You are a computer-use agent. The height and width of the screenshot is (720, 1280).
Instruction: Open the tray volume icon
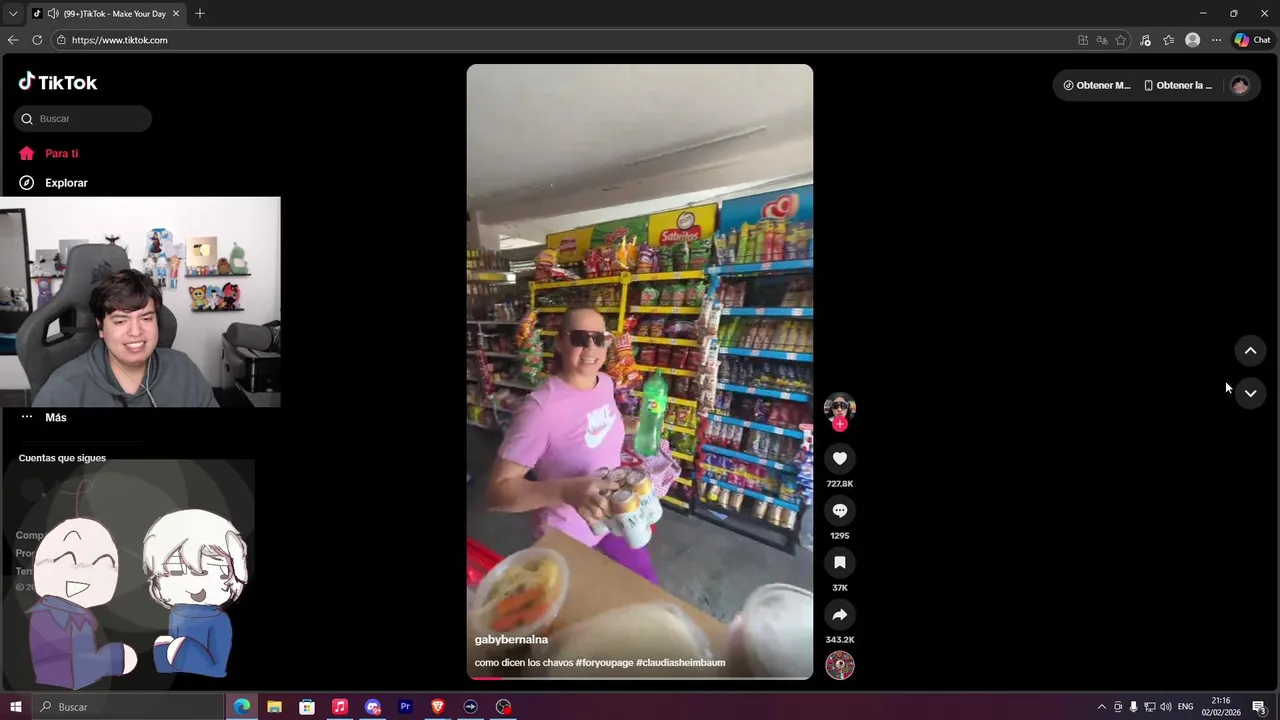click(x=1165, y=707)
